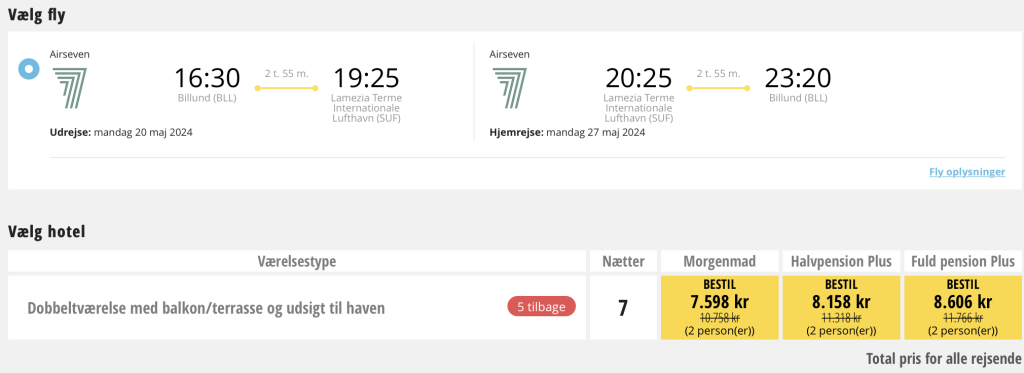Viewport: 1024px width, 373px height.
Task: Book Morgenmad option for 7.598 kr
Action: [x=720, y=308]
